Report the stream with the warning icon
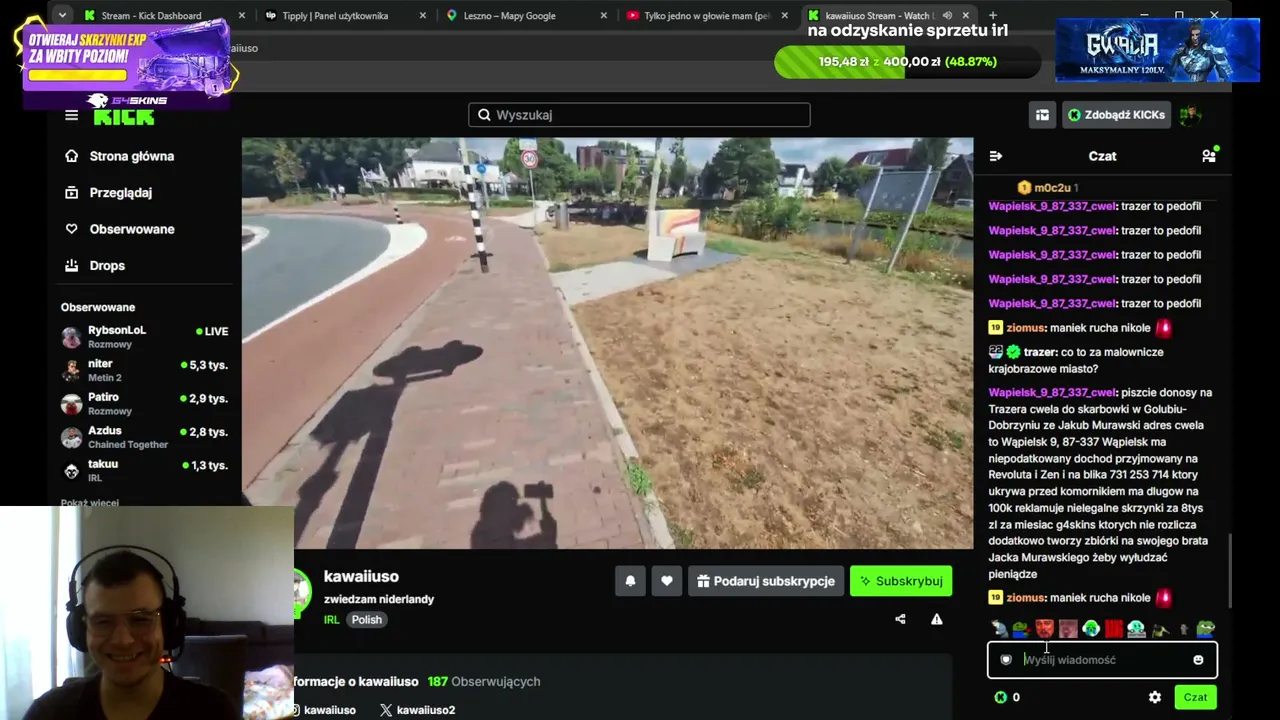 coord(937,619)
